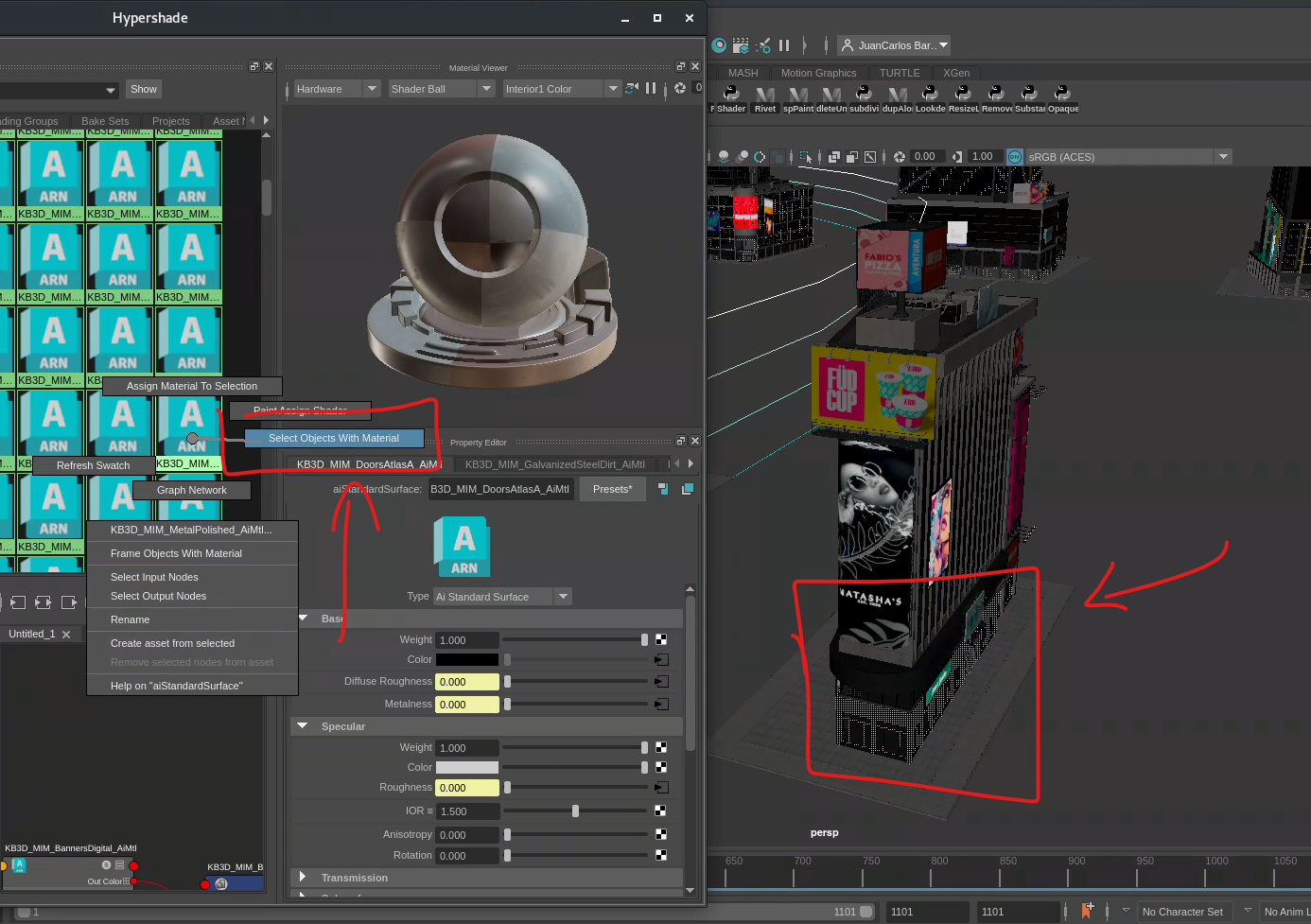Image resolution: width=1311 pixels, height=924 pixels.
Task: Click the dupAlor shelf button
Action: coord(898,98)
